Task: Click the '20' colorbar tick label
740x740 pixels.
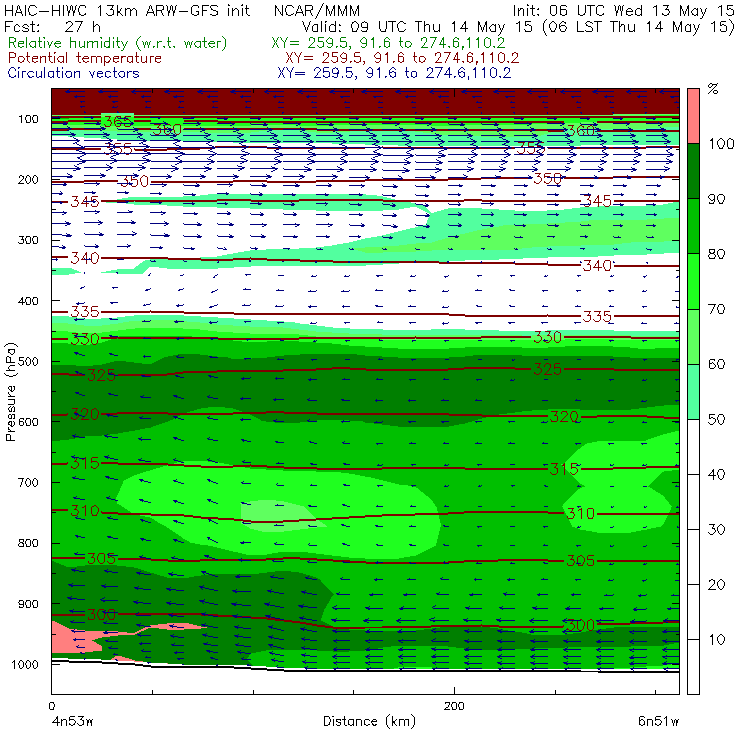Action: pyautogui.click(x=716, y=585)
